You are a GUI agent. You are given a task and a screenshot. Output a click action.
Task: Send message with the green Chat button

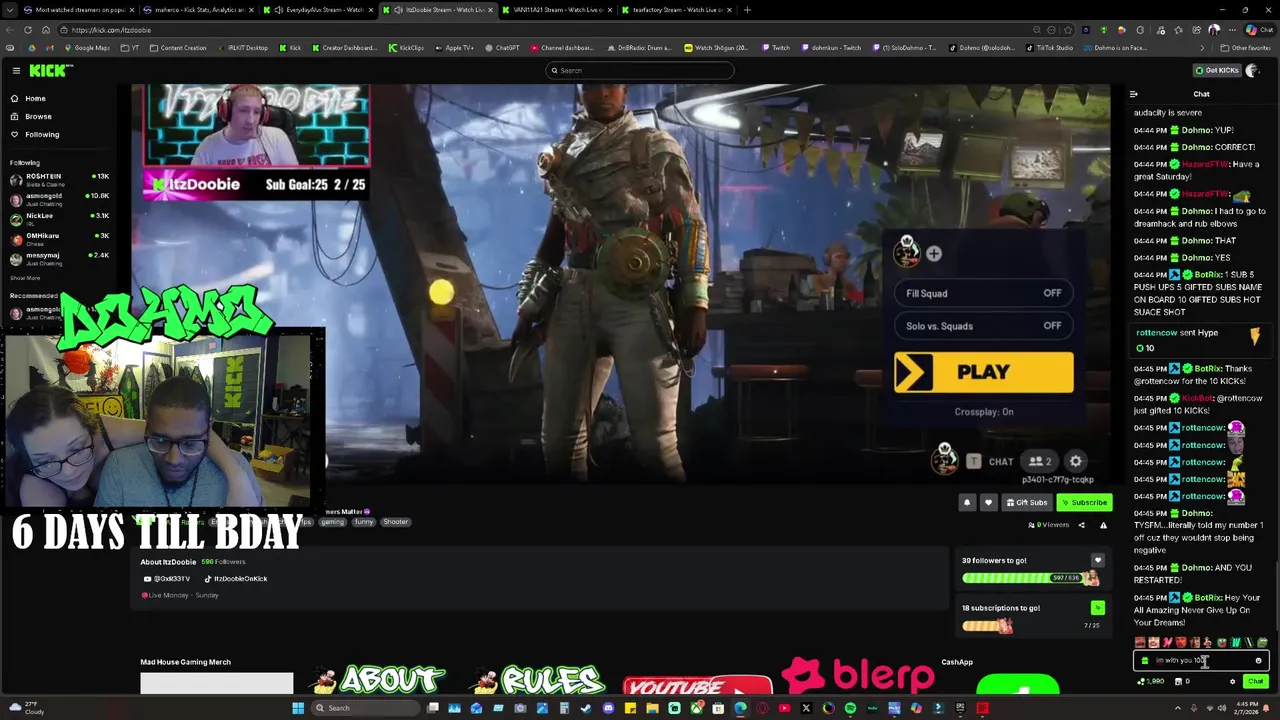pyautogui.click(x=1255, y=682)
